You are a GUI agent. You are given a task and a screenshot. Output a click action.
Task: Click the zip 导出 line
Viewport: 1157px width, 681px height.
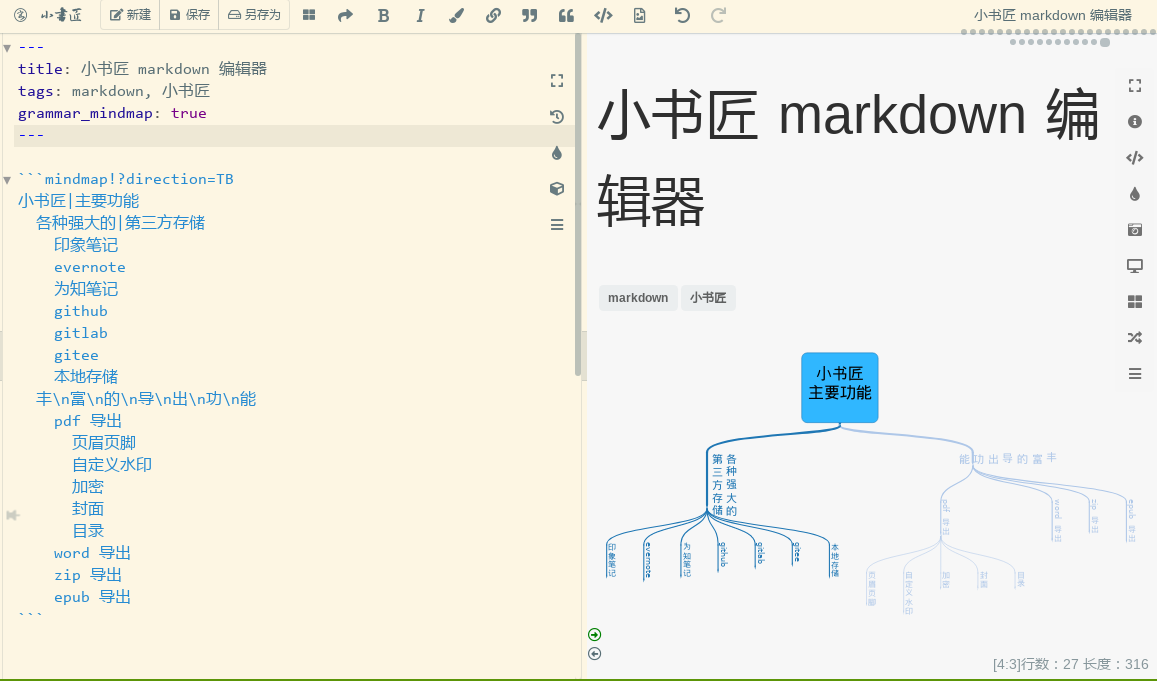88,575
